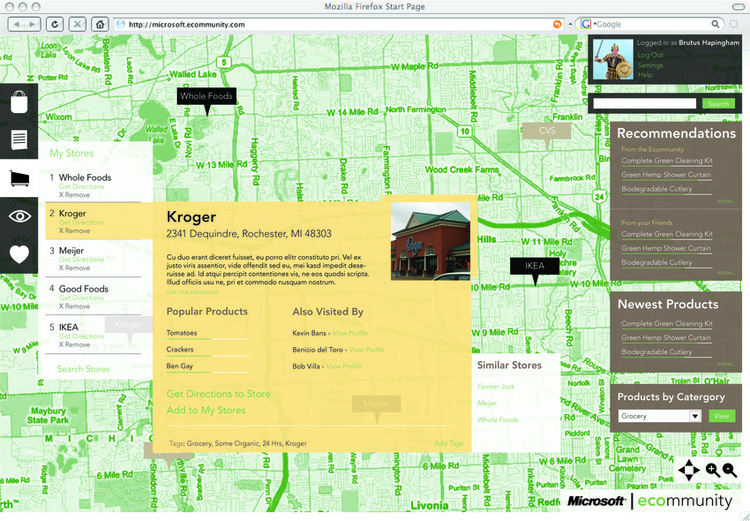
Task: Select Whole Foods in My Stores
Action: pos(85,177)
